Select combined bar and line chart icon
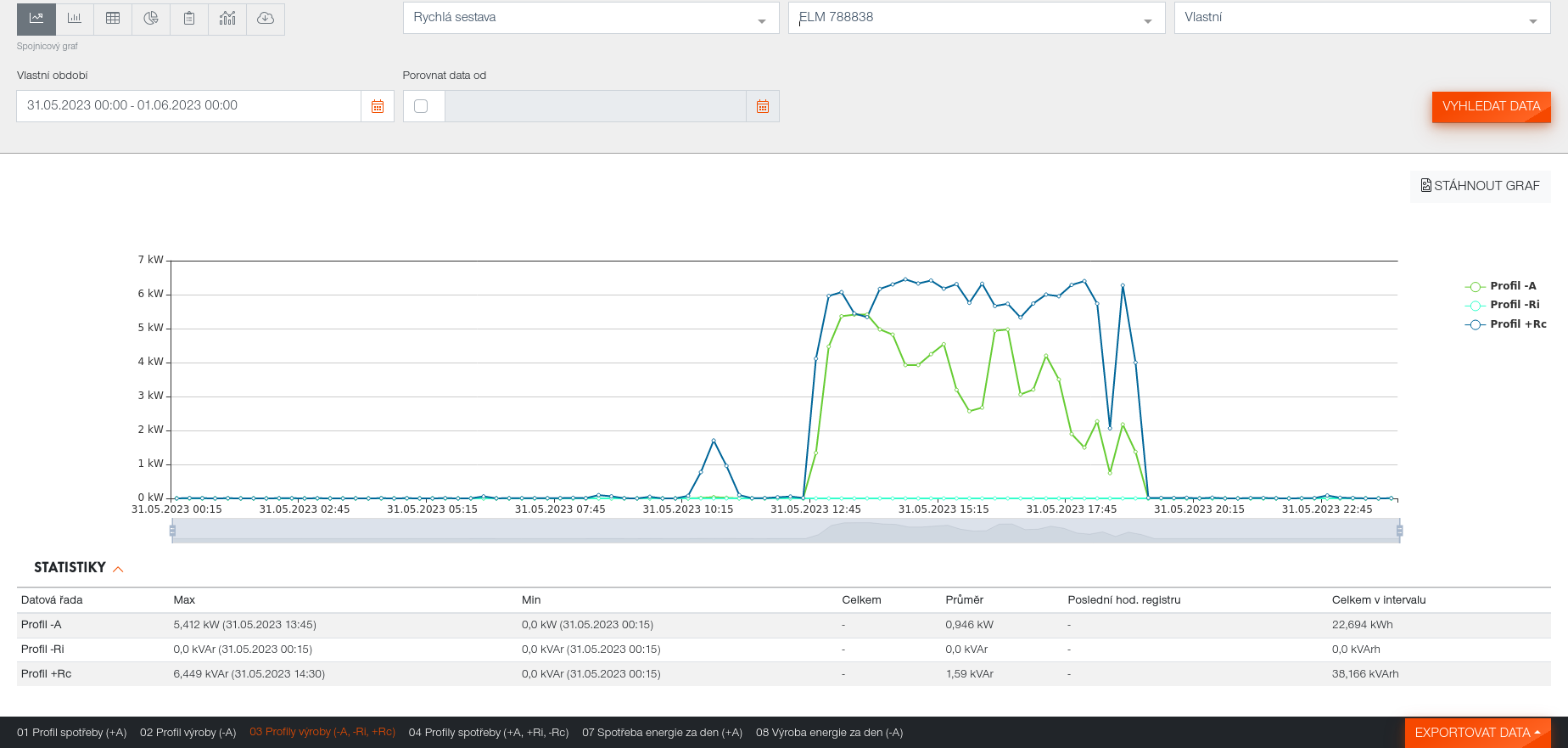The height and width of the screenshot is (748, 1568). pyautogui.click(x=227, y=18)
